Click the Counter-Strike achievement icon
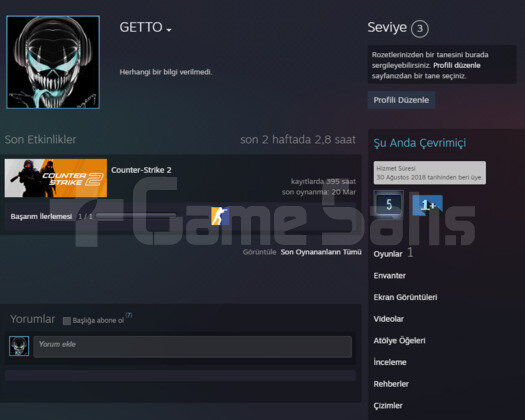Image resolution: width=525 pixels, height=420 pixels. point(220,216)
